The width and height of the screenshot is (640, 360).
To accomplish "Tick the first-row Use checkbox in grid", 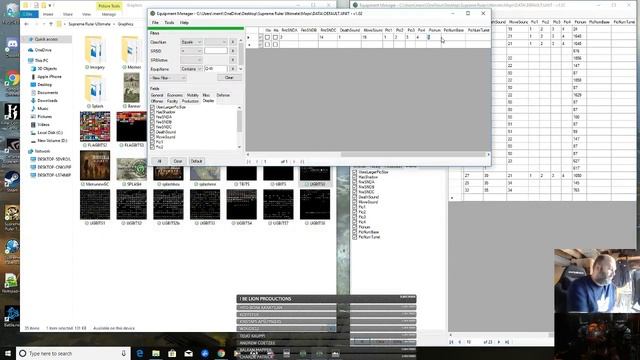I will coord(267,37).
